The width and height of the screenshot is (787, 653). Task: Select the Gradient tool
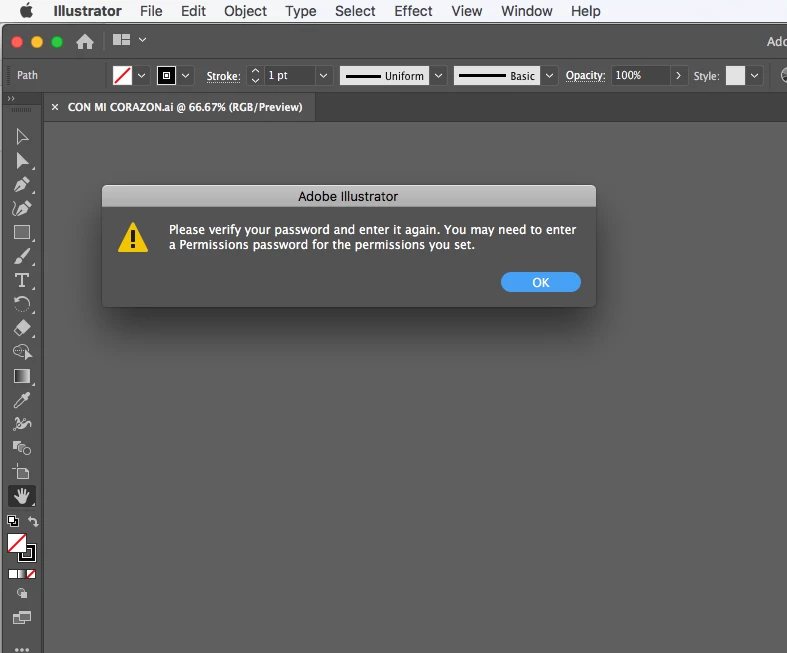tap(22, 376)
